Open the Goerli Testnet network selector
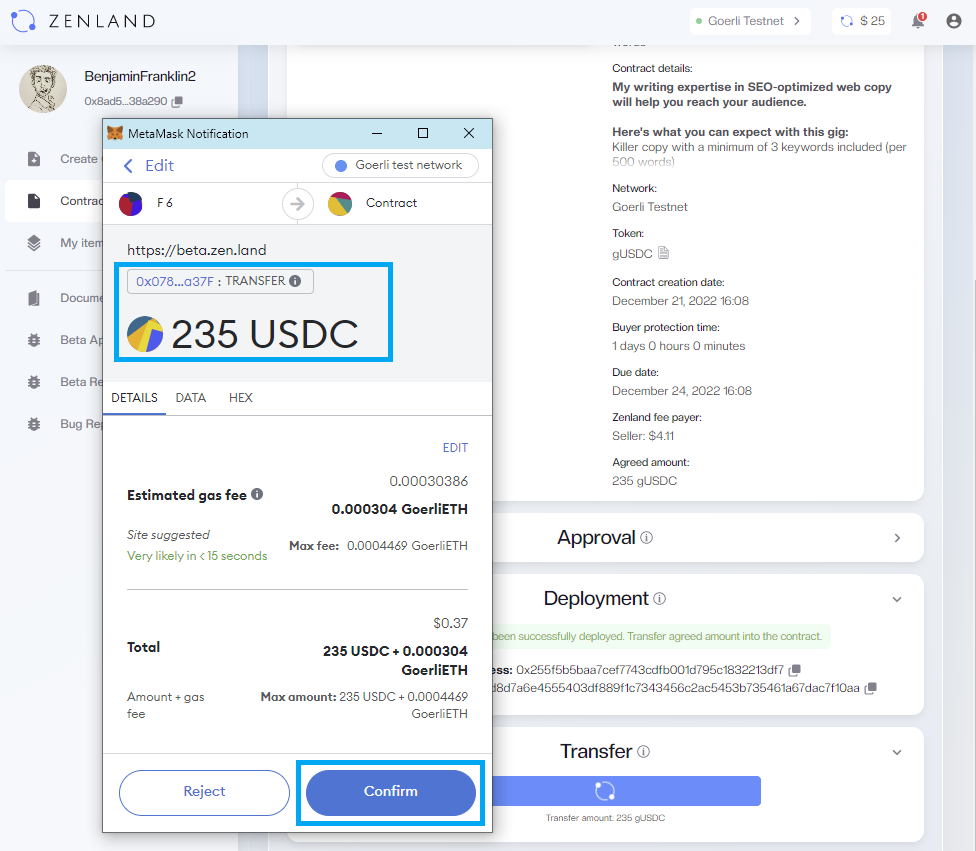 pyautogui.click(x=749, y=21)
